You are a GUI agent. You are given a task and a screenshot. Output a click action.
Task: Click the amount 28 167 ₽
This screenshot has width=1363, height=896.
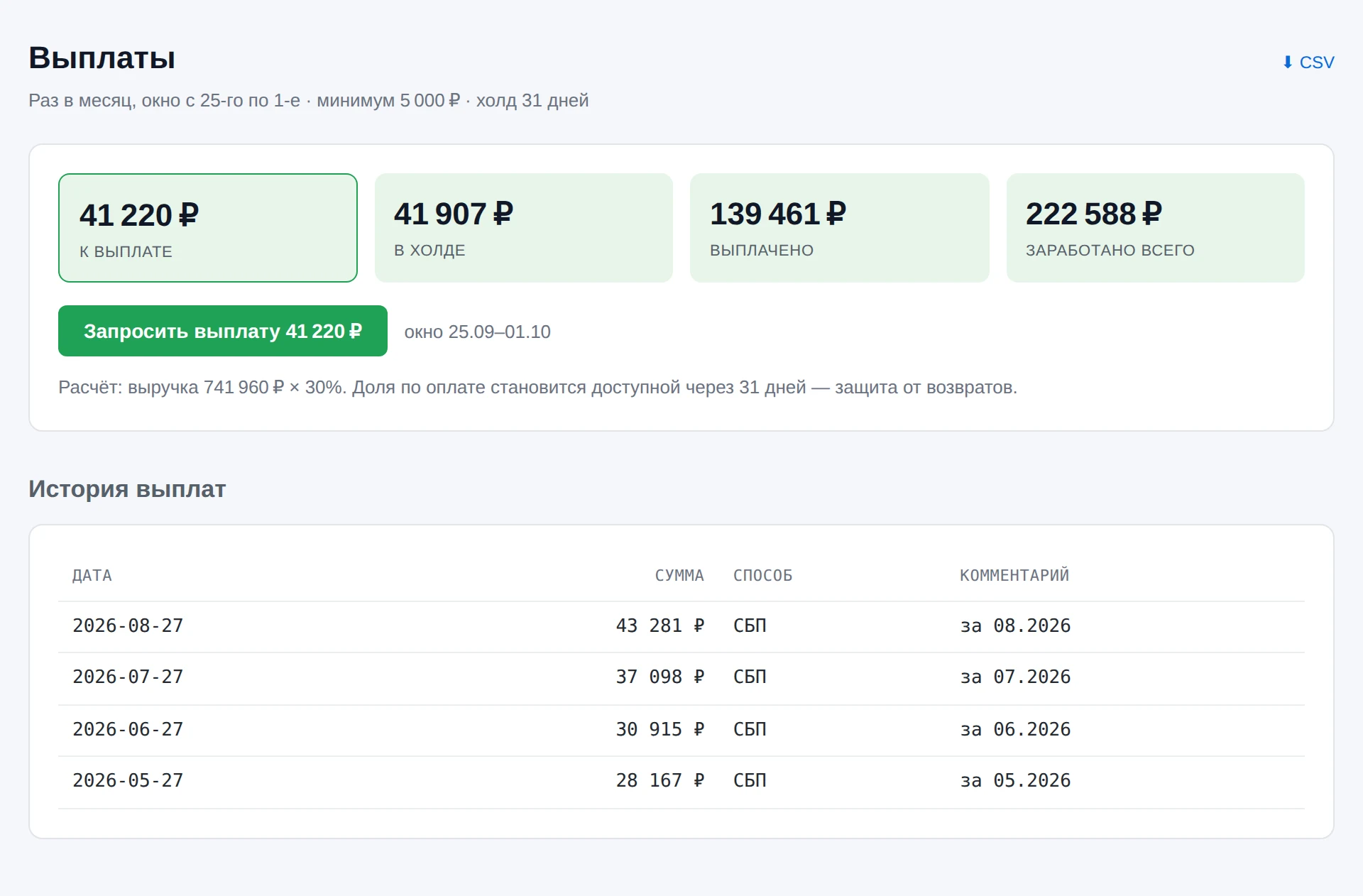660,780
